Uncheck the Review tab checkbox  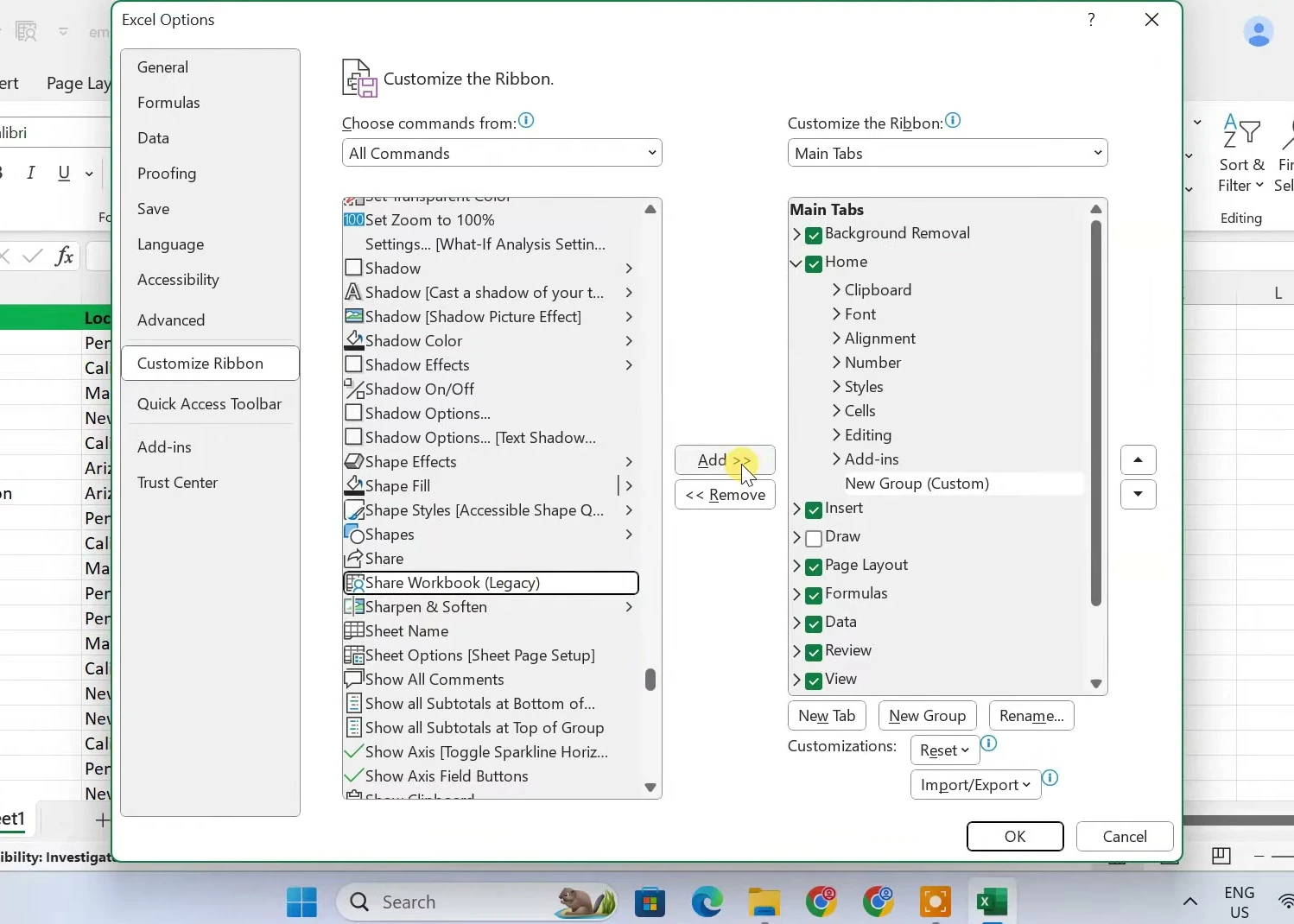pos(814,653)
